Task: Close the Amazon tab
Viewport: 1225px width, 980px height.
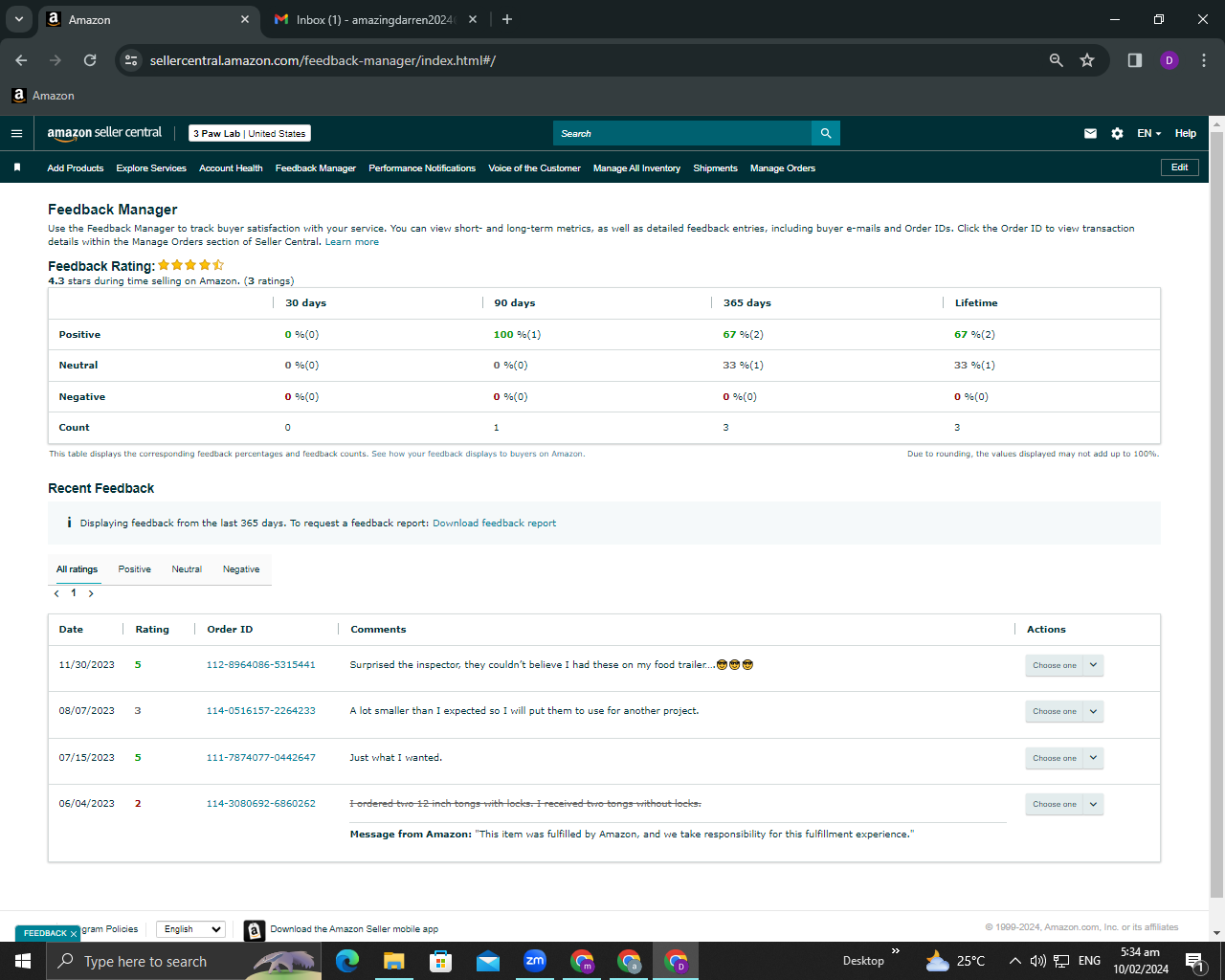Action: point(245,19)
